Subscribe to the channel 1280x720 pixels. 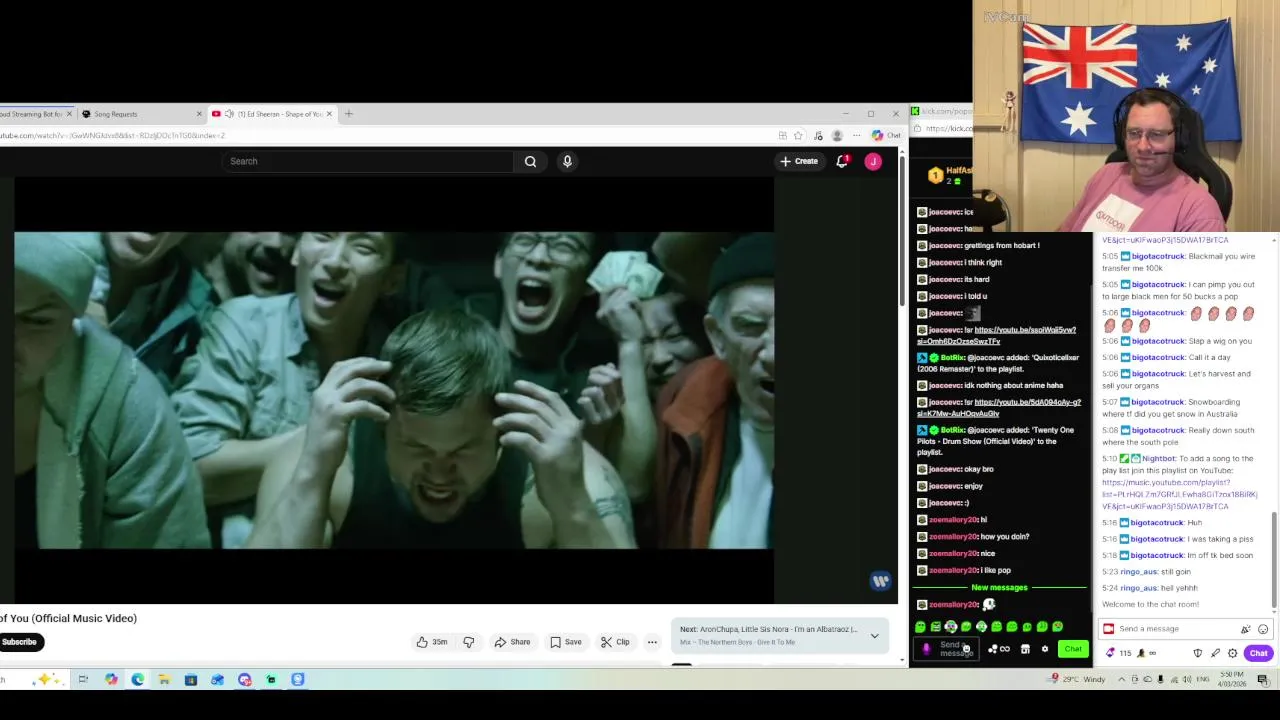19,642
